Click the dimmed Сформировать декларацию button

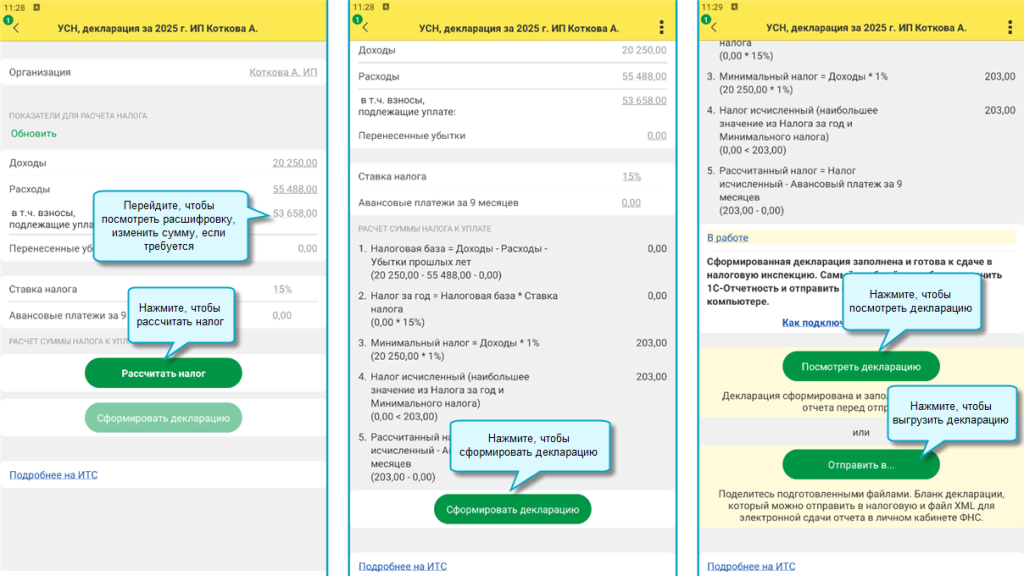[x=163, y=418]
